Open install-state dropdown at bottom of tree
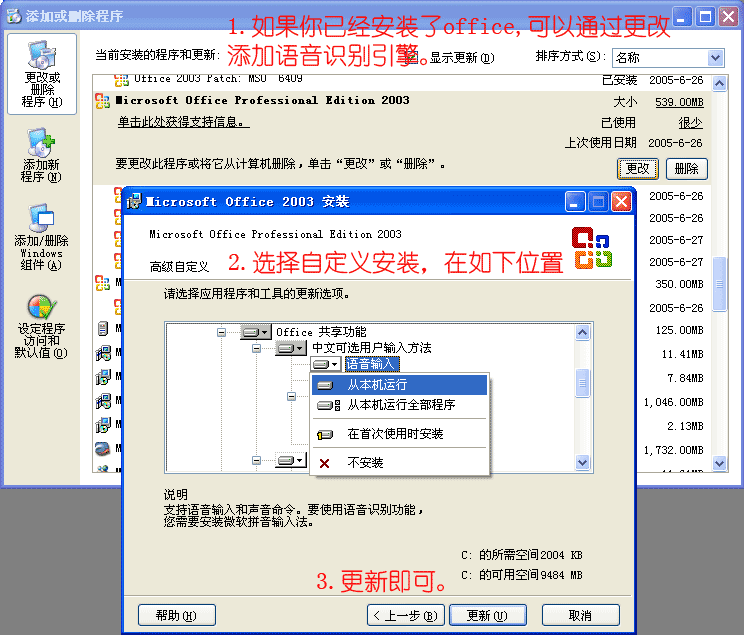This screenshot has width=744, height=635. 291,460
